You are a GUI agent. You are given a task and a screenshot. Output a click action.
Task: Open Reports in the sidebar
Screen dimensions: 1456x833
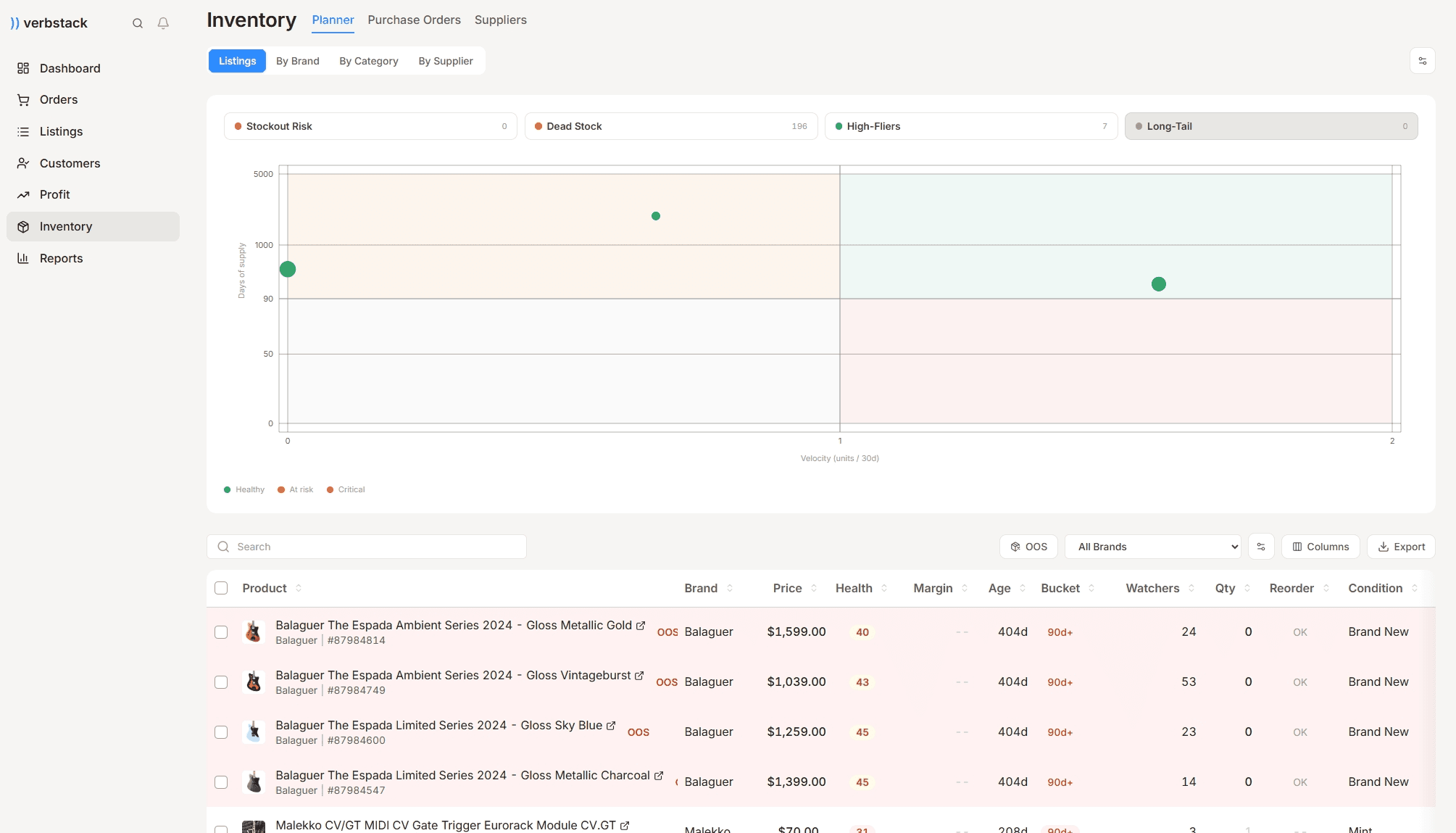point(93,258)
